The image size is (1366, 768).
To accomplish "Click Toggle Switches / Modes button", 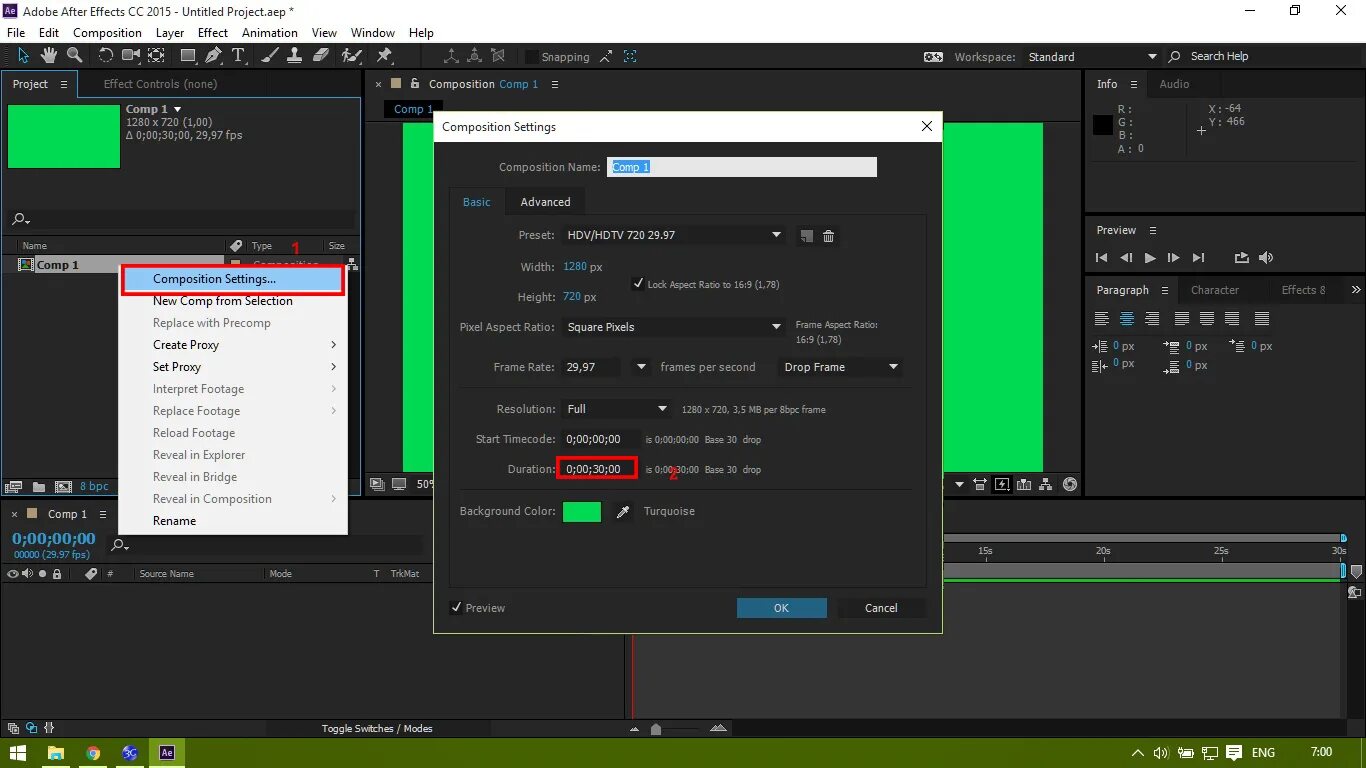I will (377, 729).
